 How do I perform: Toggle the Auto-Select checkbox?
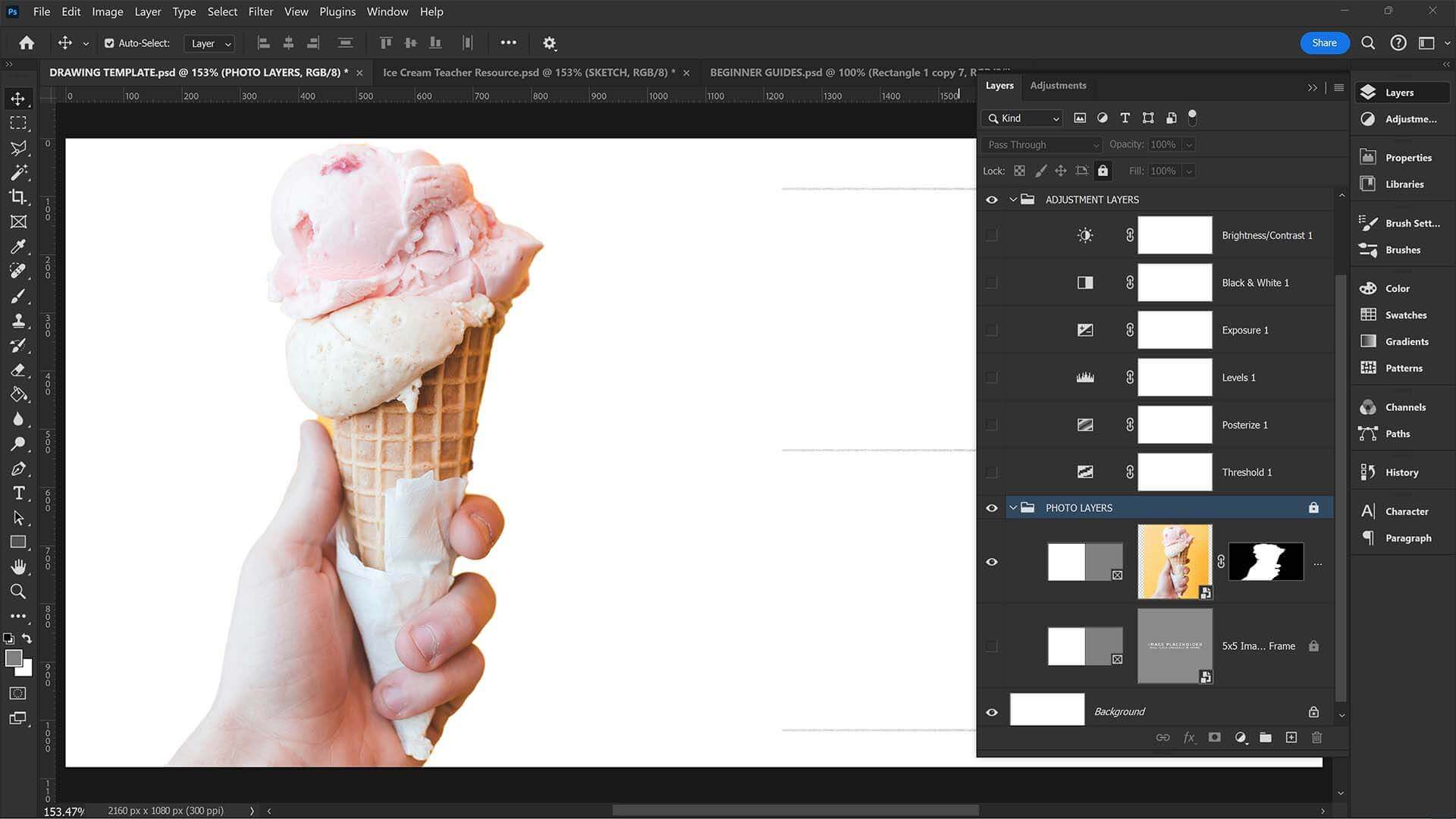coord(109,43)
